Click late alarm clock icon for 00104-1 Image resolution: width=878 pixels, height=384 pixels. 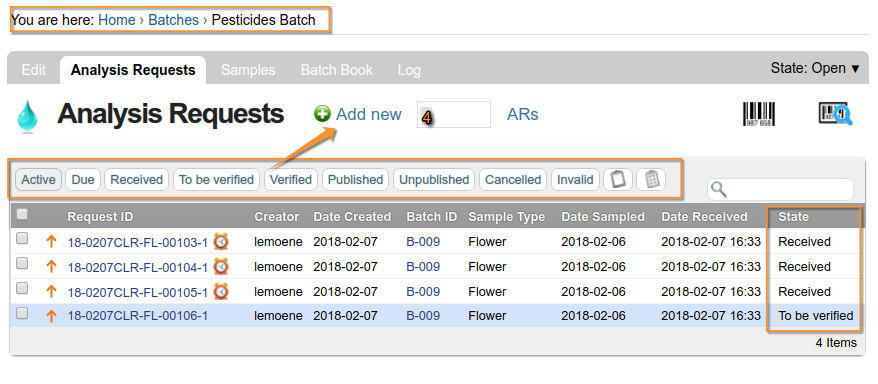(x=221, y=266)
